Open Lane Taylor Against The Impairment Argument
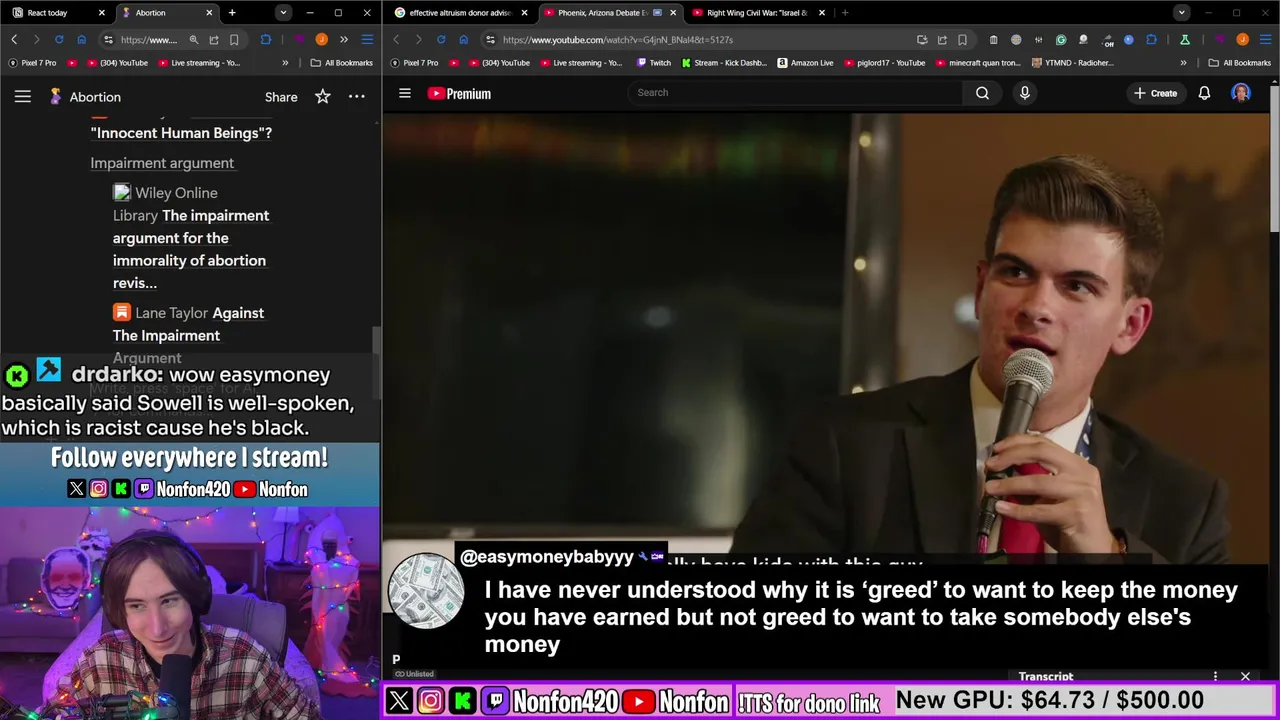Screen dimensions: 1280x720 point(188,335)
